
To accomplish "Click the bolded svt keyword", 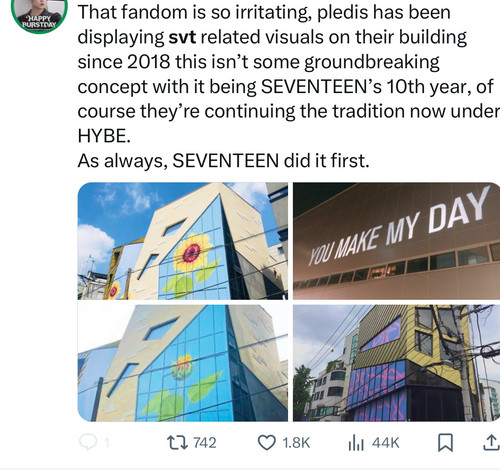I will (182, 37).
